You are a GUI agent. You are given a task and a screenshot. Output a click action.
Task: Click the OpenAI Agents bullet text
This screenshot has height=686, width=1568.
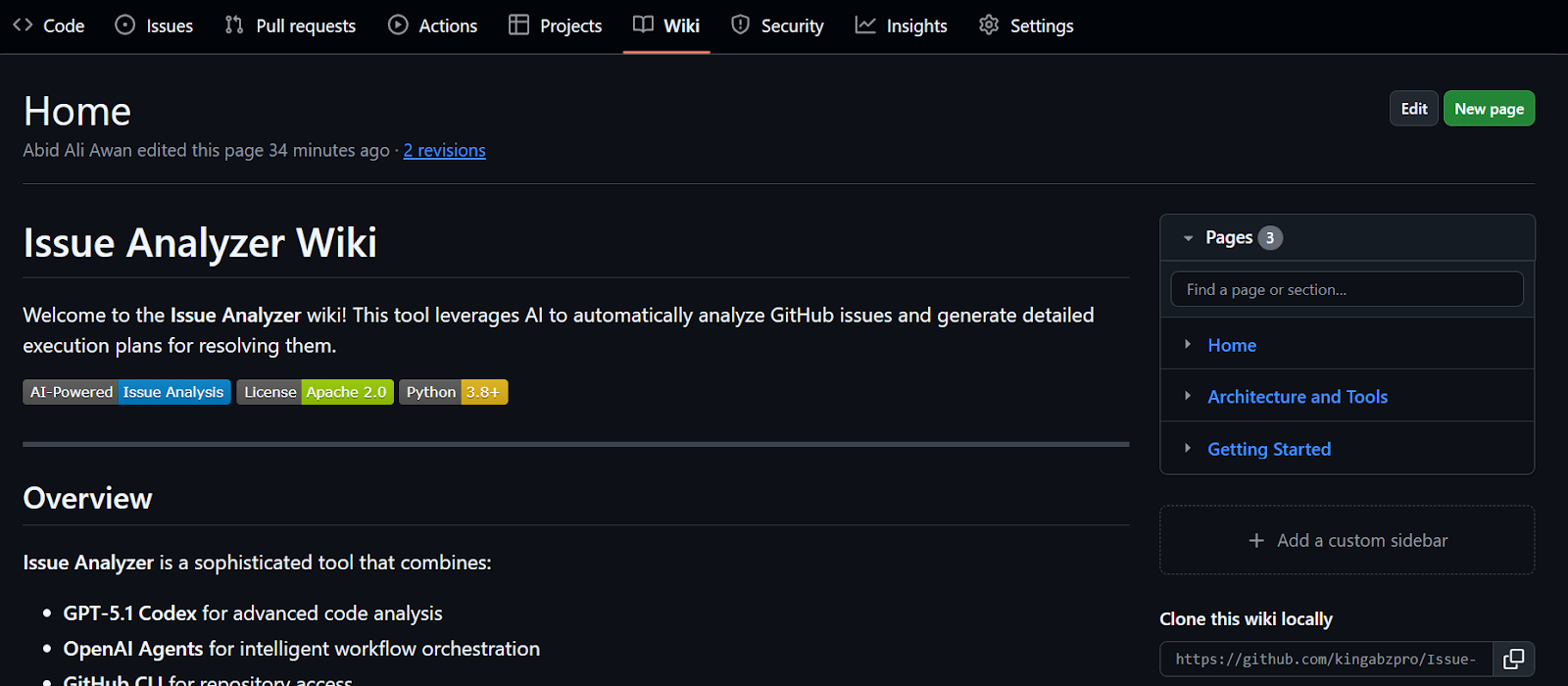[302, 649]
